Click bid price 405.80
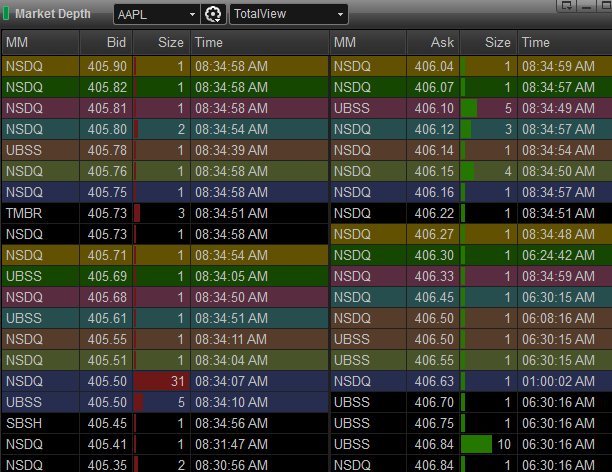 pos(107,130)
